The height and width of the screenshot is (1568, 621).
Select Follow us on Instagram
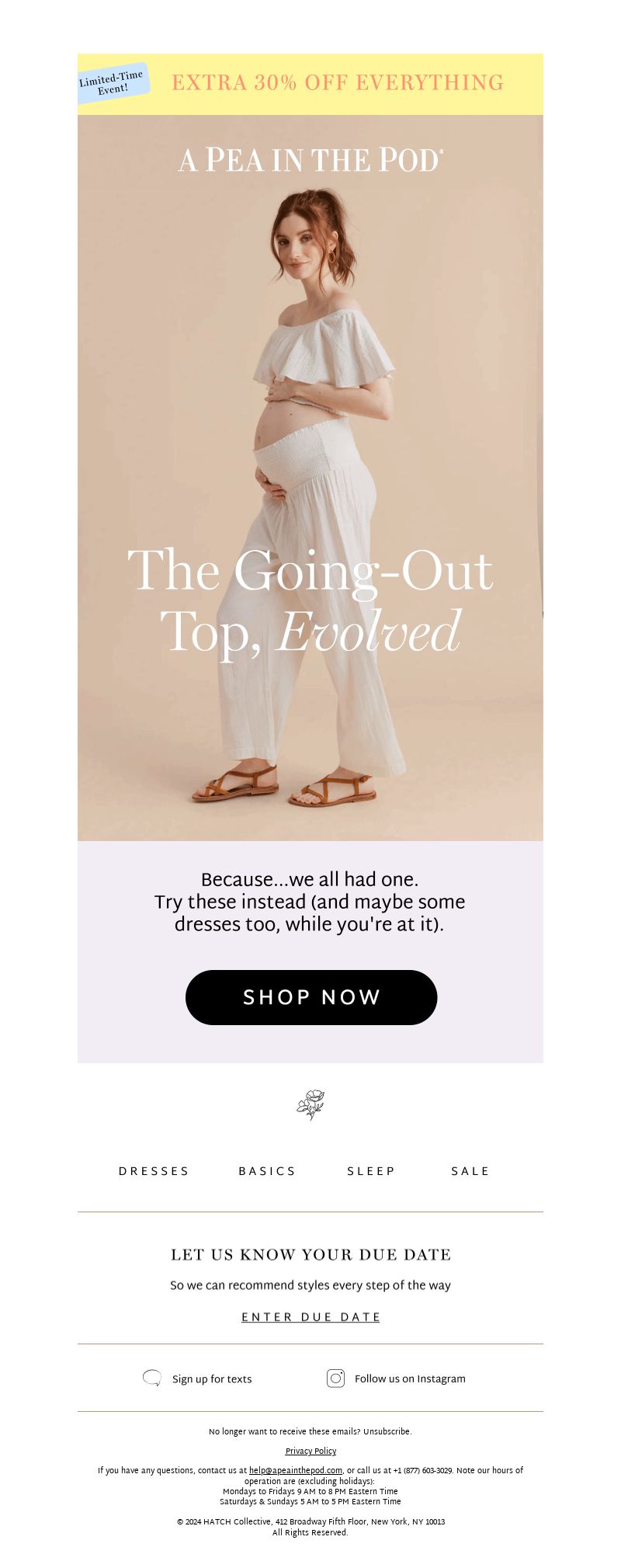pos(410,1379)
